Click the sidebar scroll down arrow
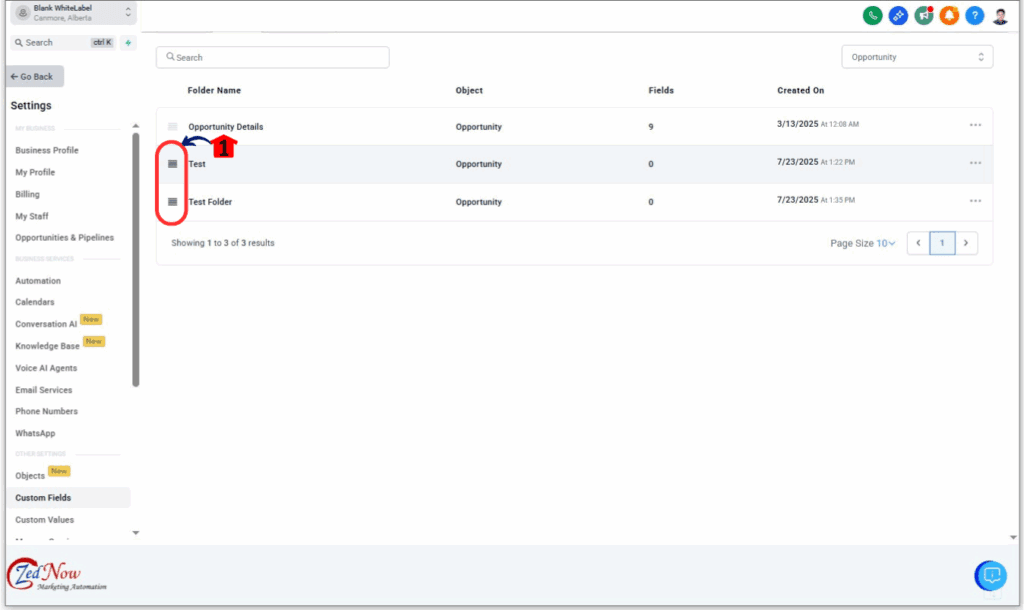This screenshot has width=1024, height=610. 135,533
